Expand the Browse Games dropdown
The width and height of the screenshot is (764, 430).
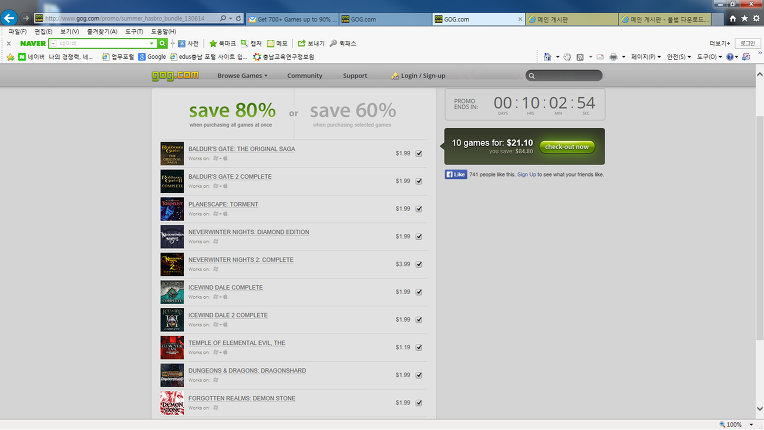click(242, 75)
